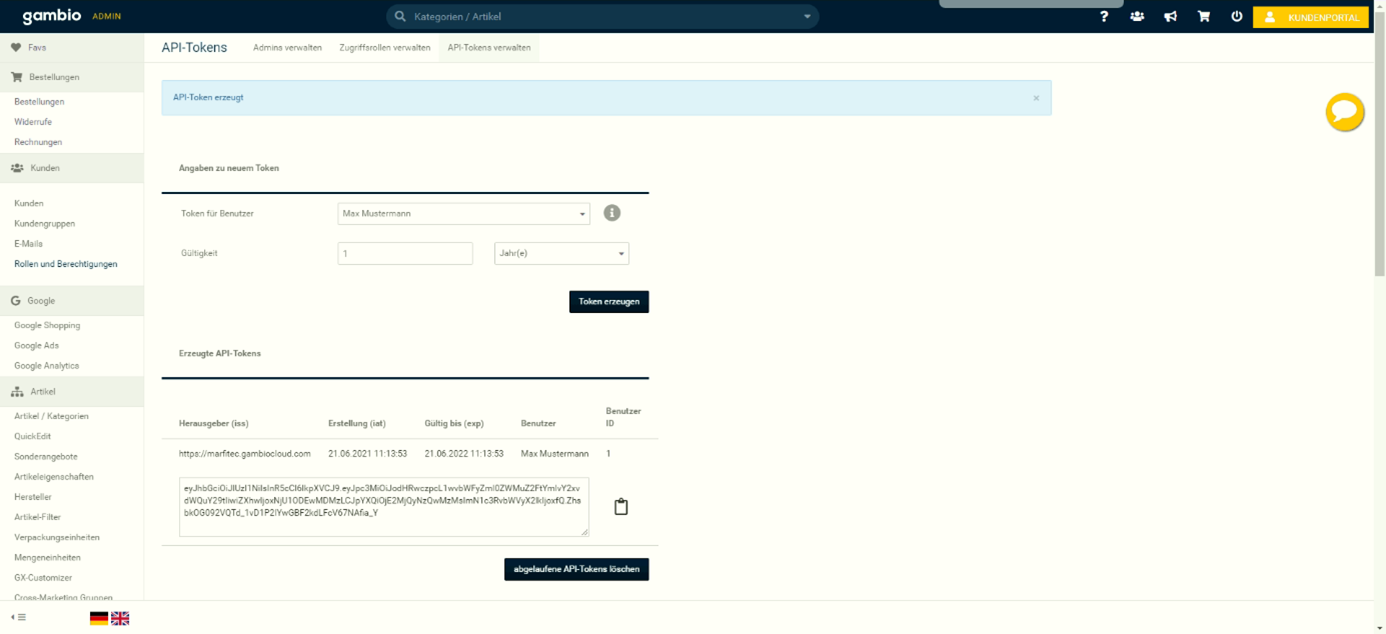The image size is (1386, 634).
Task: Dismiss the API-Token erzeugt notification
Action: (1036, 98)
